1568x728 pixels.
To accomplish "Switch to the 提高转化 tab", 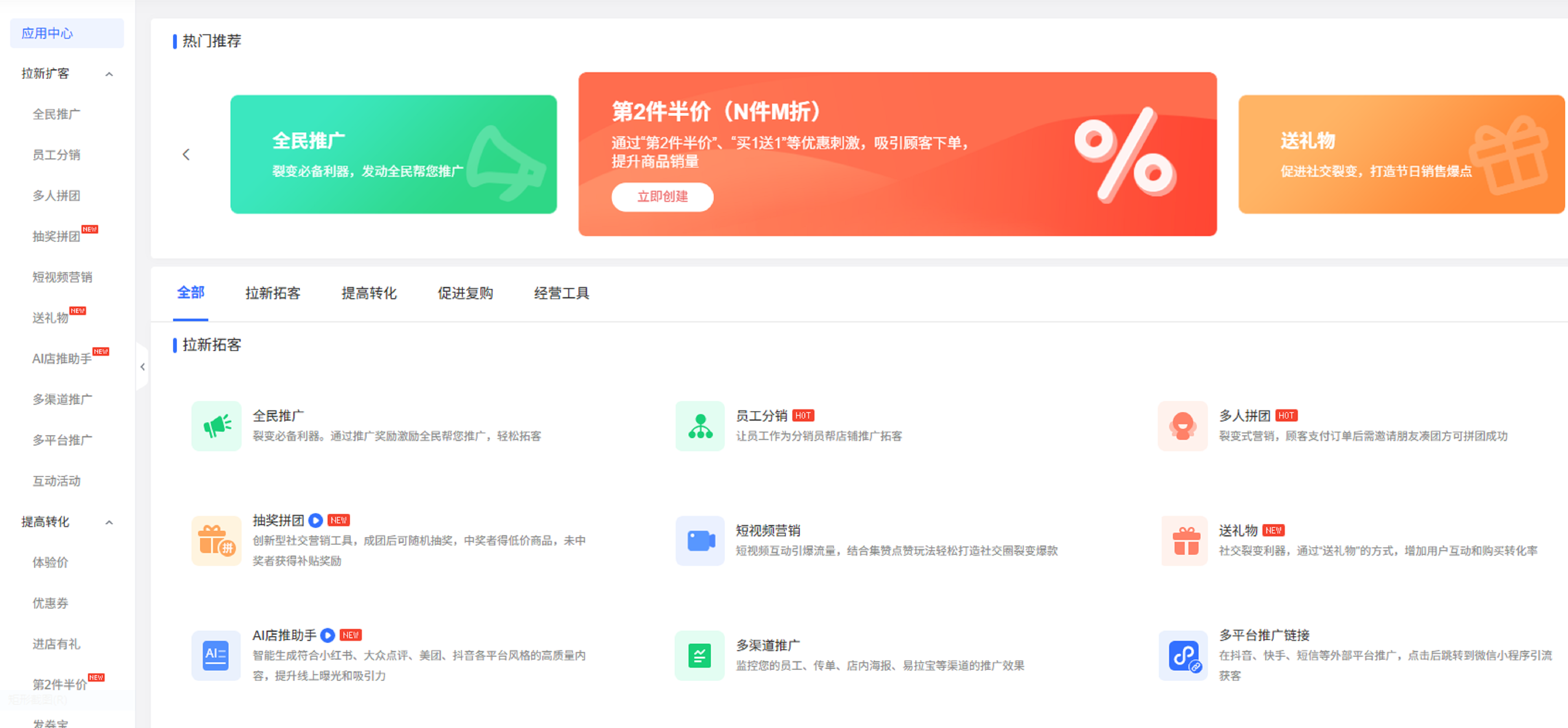I will (x=369, y=293).
